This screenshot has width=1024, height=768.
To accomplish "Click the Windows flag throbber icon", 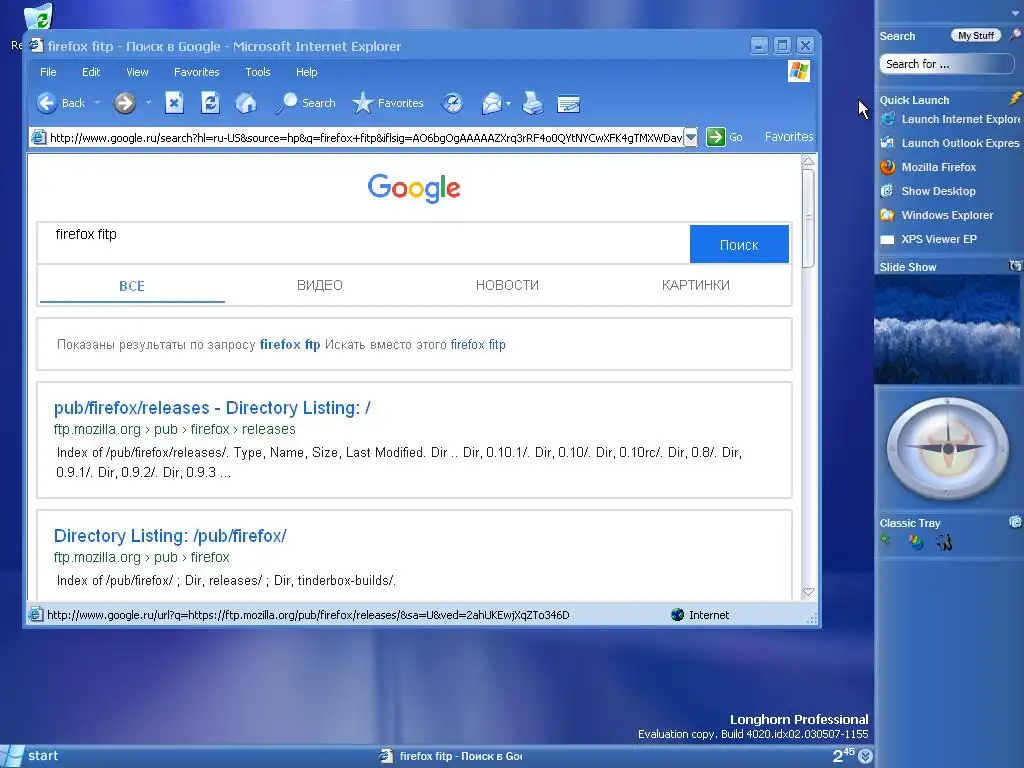I will tap(799, 71).
